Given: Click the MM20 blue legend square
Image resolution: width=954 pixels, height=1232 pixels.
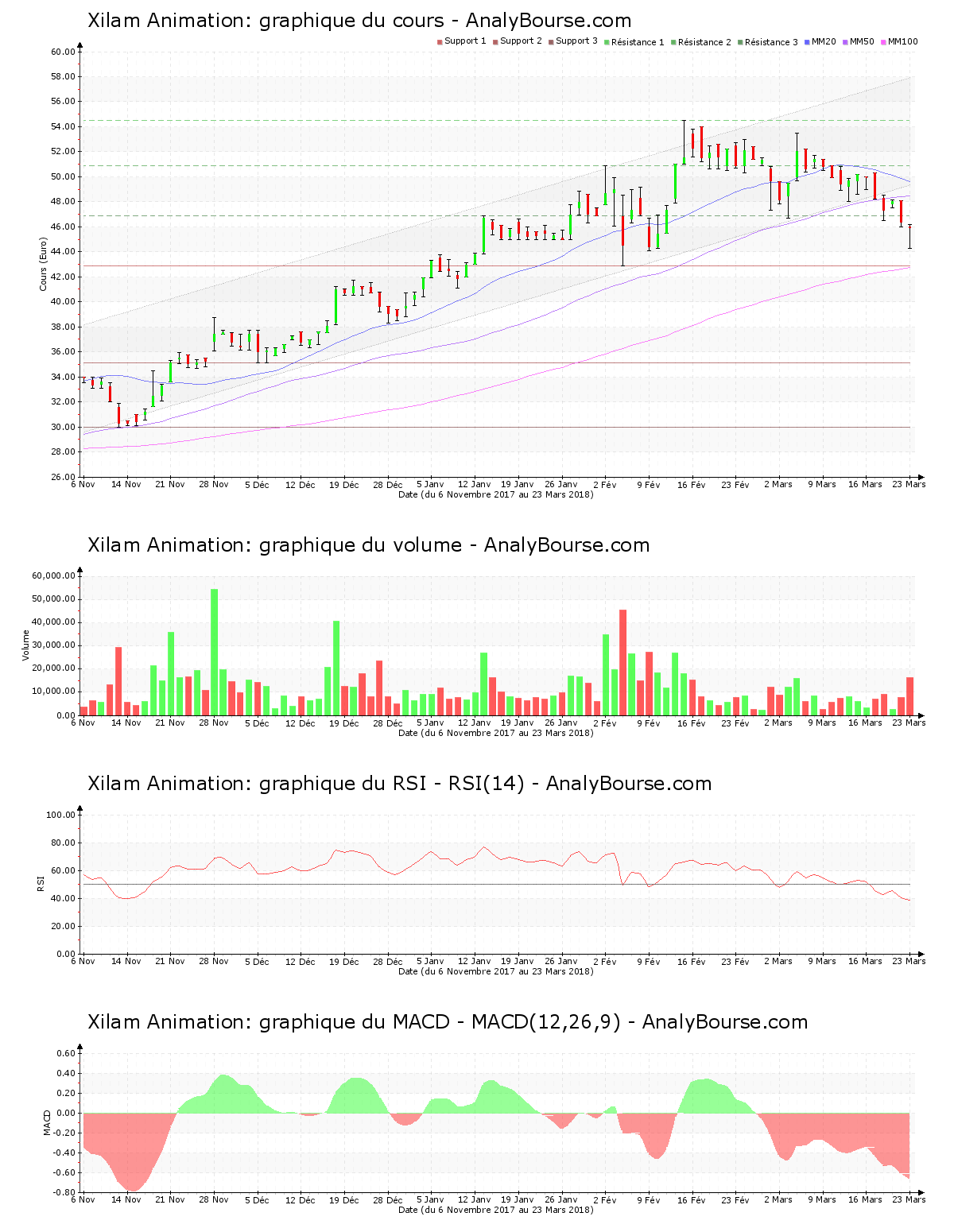Looking at the screenshot, I should pyautogui.click(x=807, y=42).
